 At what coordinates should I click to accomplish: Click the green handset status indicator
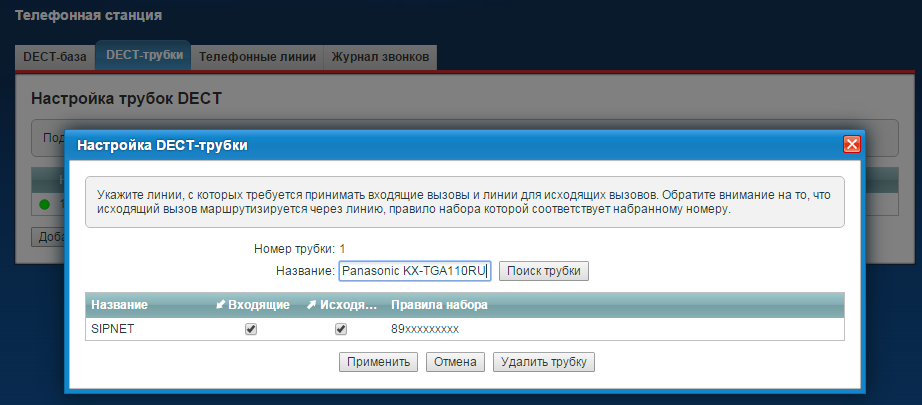tap(44, 204)
